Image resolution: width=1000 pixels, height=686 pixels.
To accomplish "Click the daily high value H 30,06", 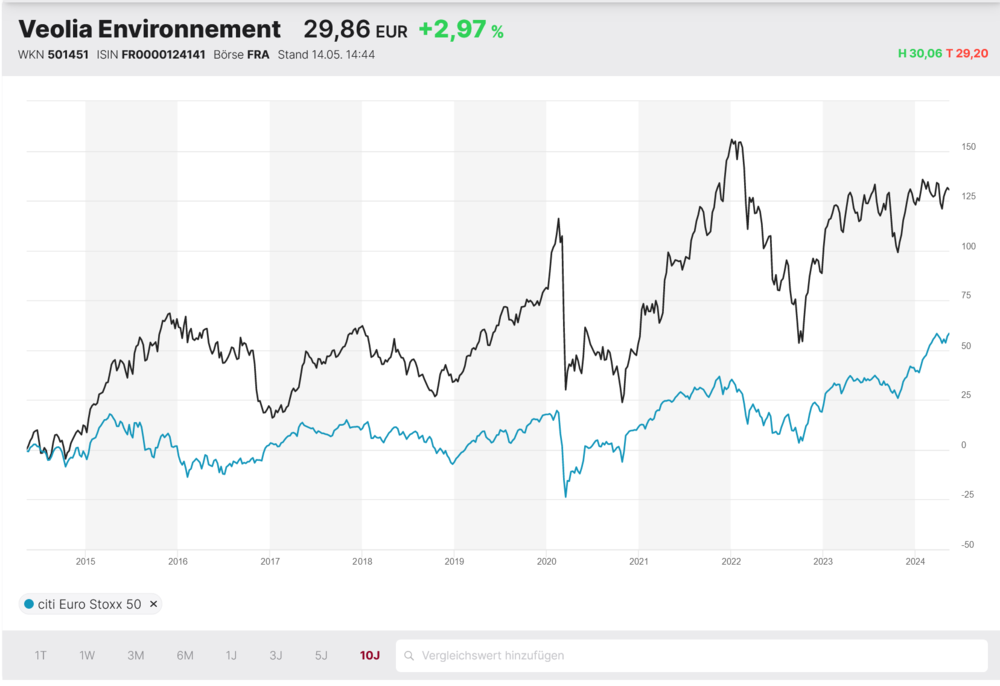I will pos(920,54).
